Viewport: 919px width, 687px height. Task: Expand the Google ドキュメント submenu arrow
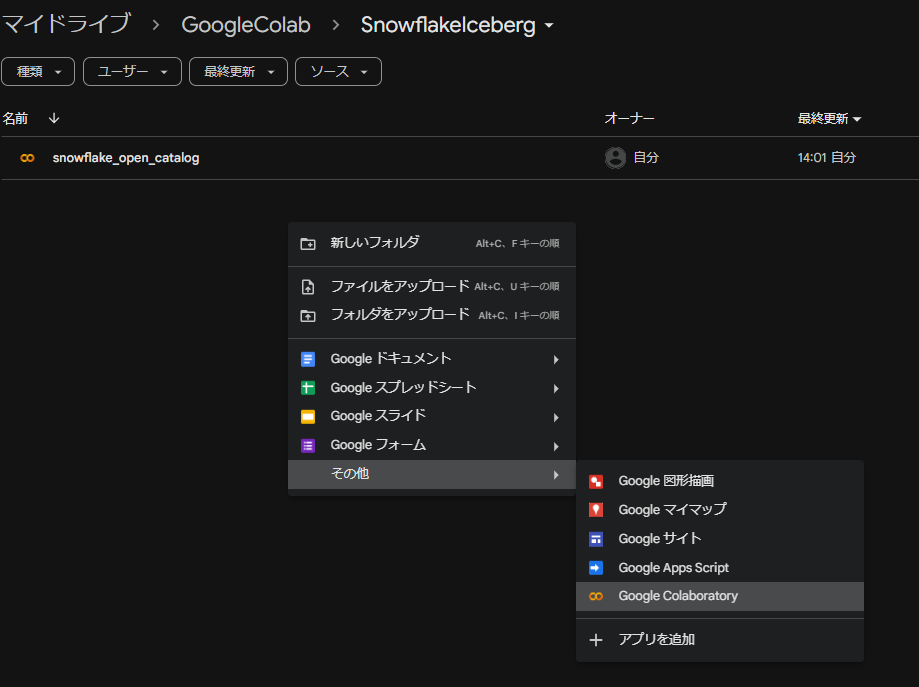(556, 359)
